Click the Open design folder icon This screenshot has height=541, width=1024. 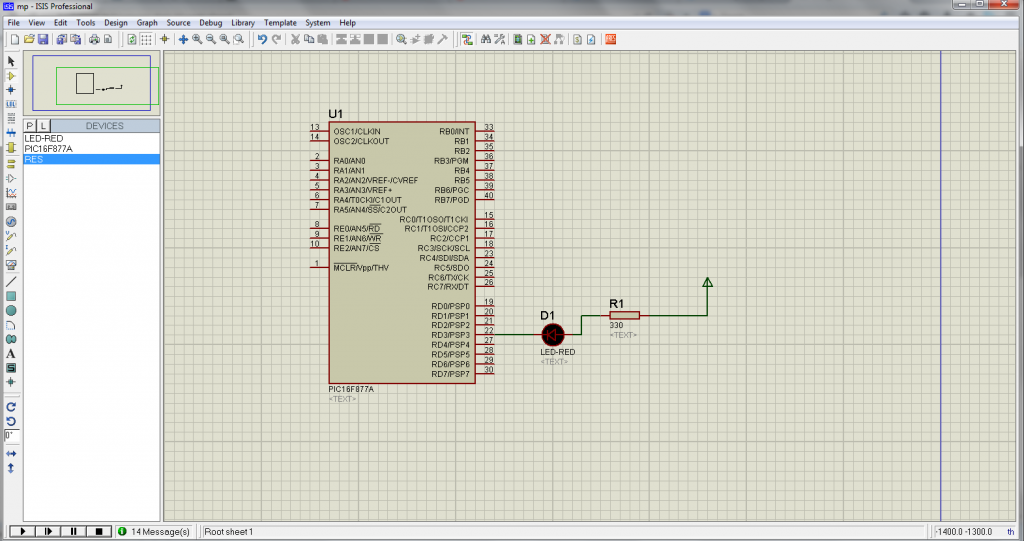[29, 39]
